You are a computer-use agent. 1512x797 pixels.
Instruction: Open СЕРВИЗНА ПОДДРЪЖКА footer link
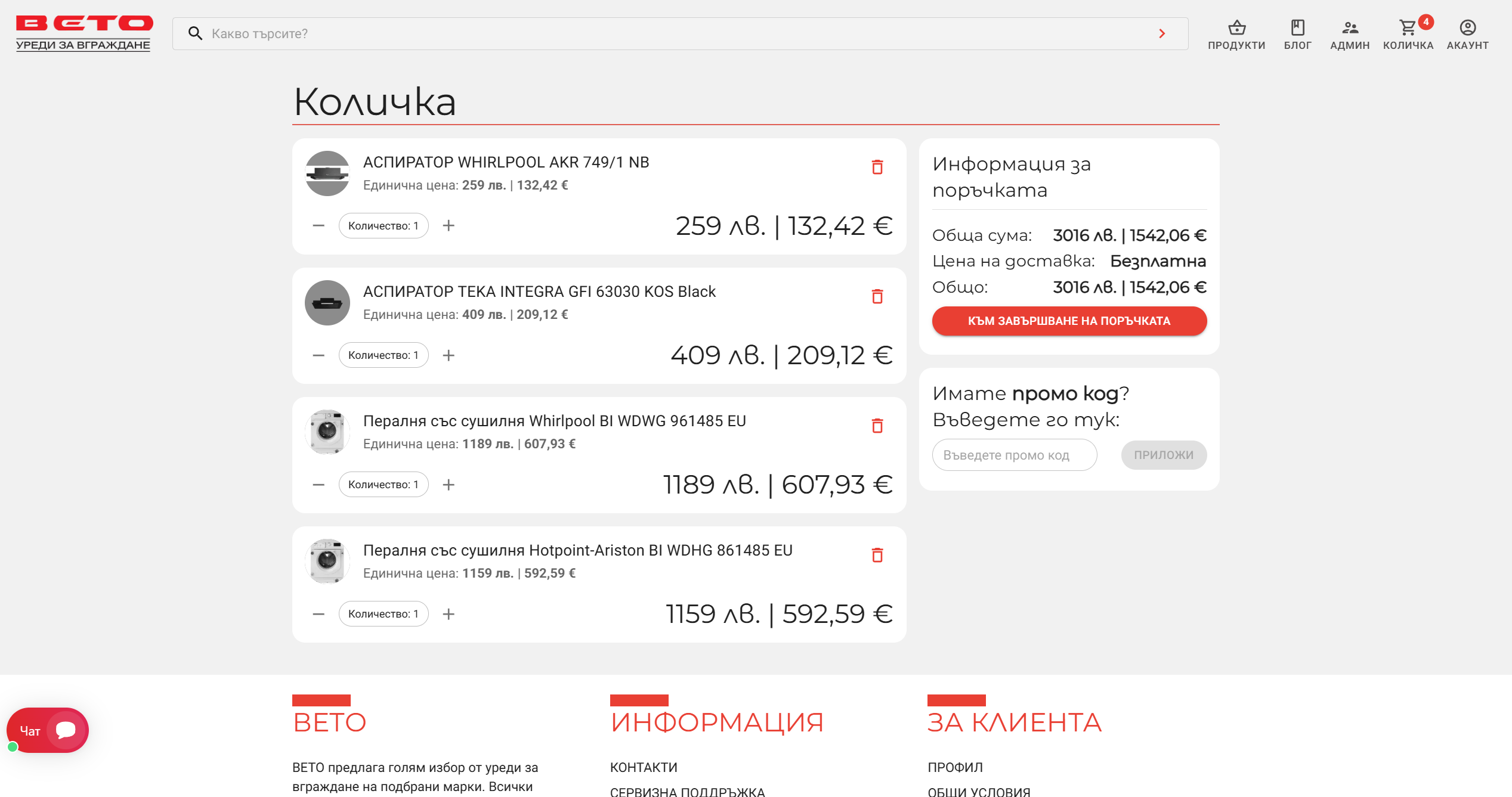pos(687,792)
